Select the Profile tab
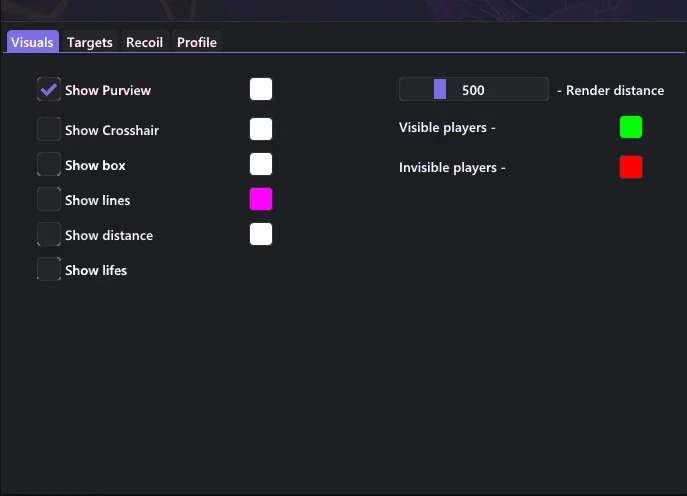Image resolution: width=687 pixels, height=496 pixels. [197, 42]
